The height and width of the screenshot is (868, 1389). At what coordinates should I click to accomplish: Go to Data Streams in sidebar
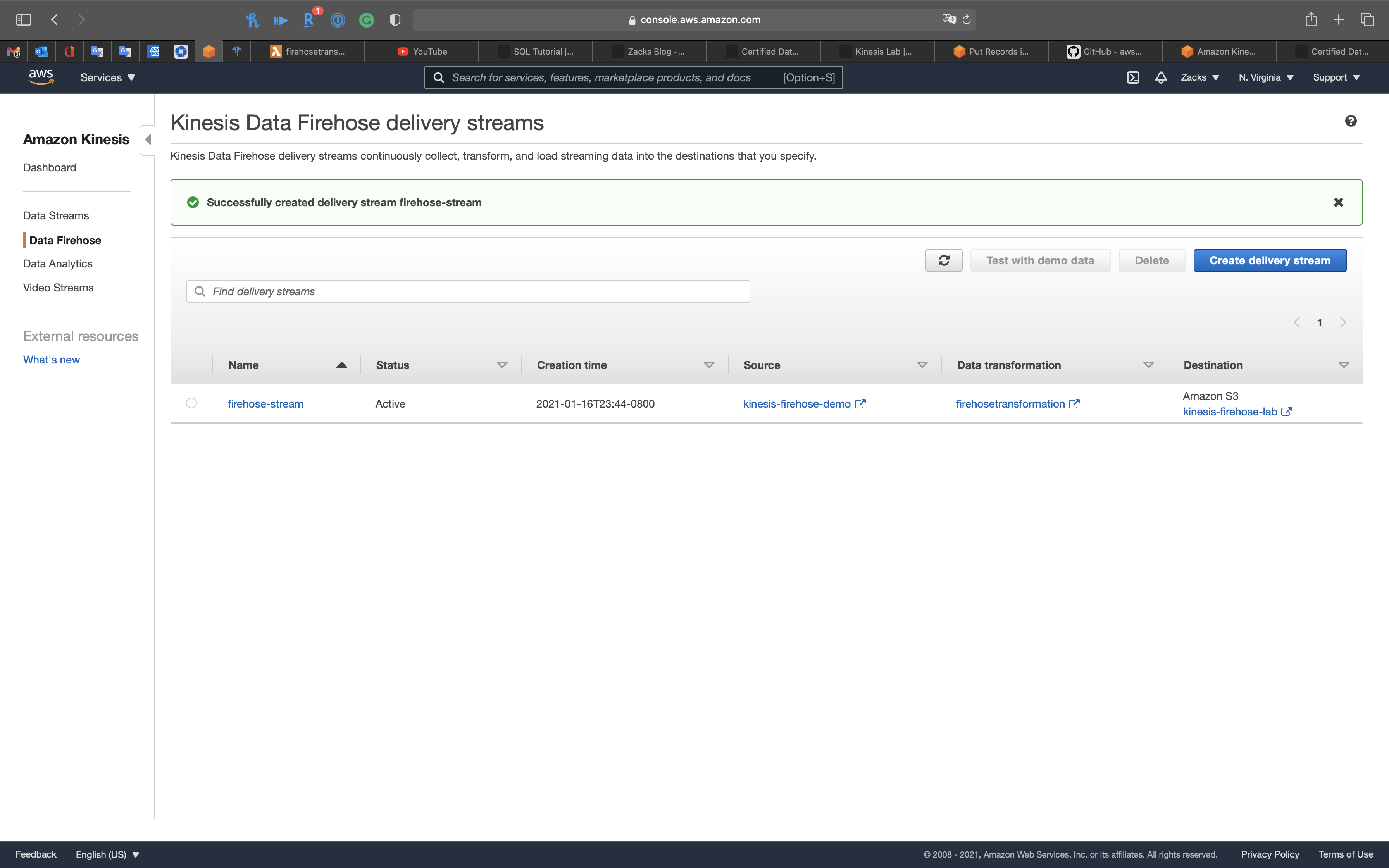coord(56,215)
